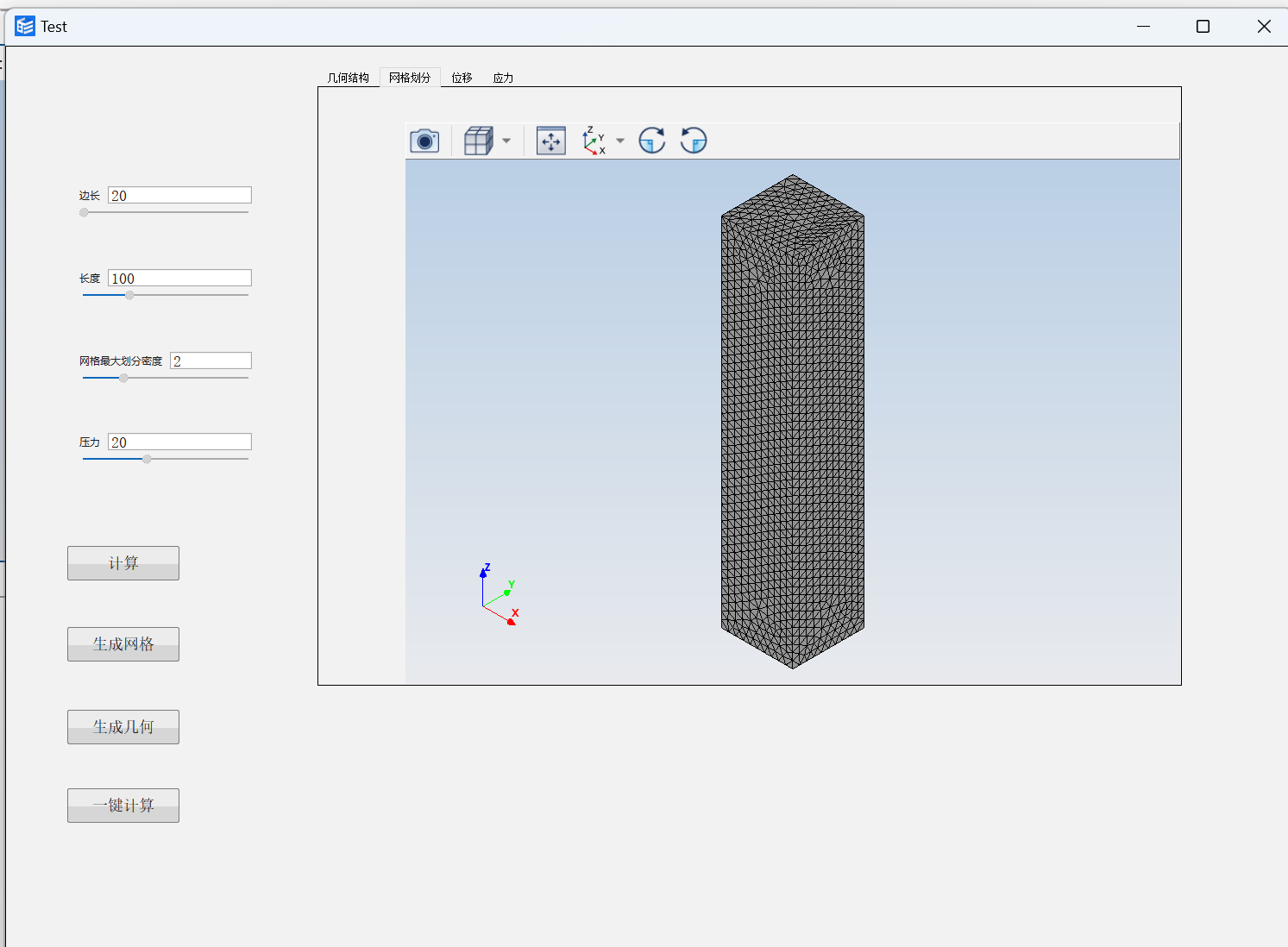The image size is (1288, 947).
Task: Click the 网格最大划分密度 slider
Action: coord(166,378)
